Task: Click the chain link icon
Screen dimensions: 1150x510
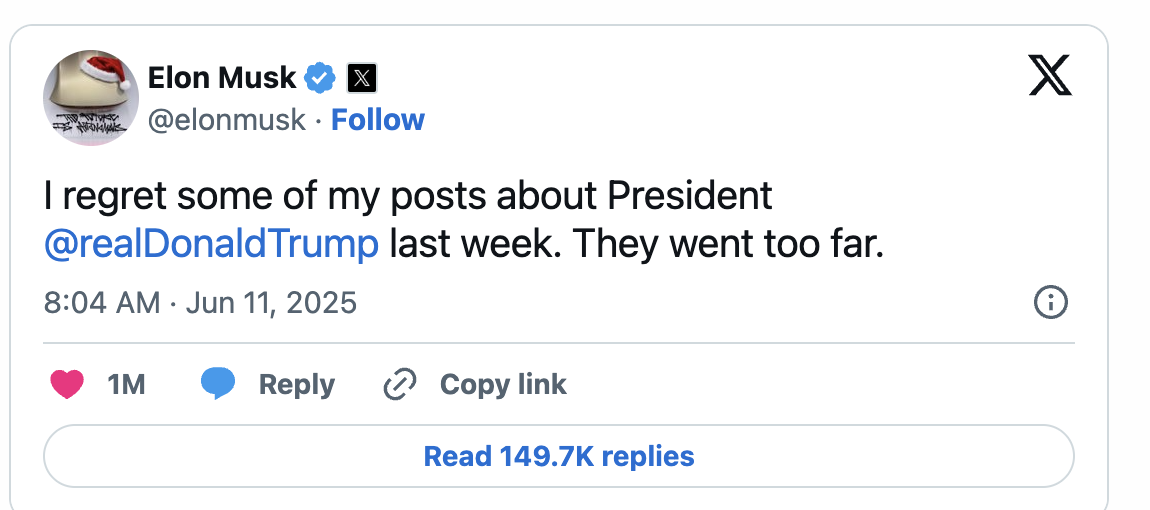Action: coord(400,384)
